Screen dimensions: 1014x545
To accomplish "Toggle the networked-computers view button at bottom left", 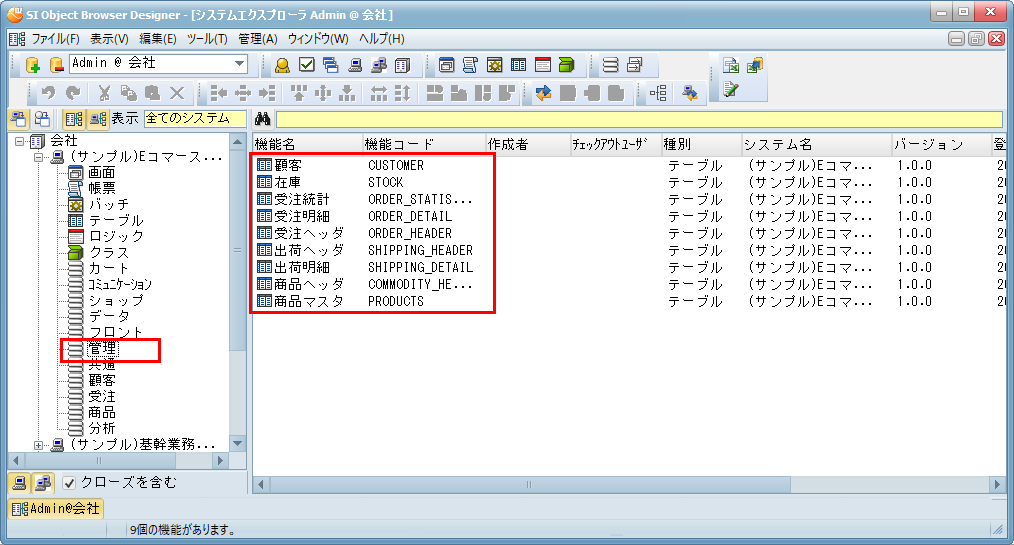I will click(42, 483).
